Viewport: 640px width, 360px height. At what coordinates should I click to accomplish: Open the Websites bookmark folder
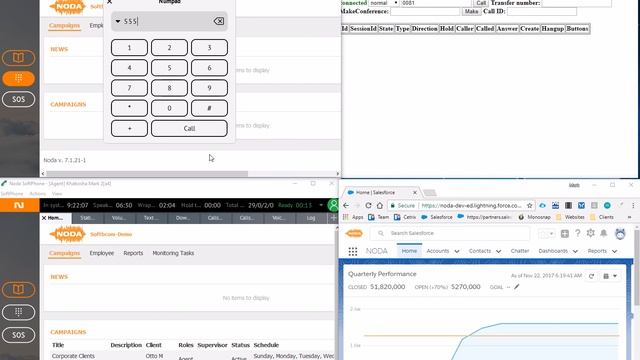click(570, 217)
